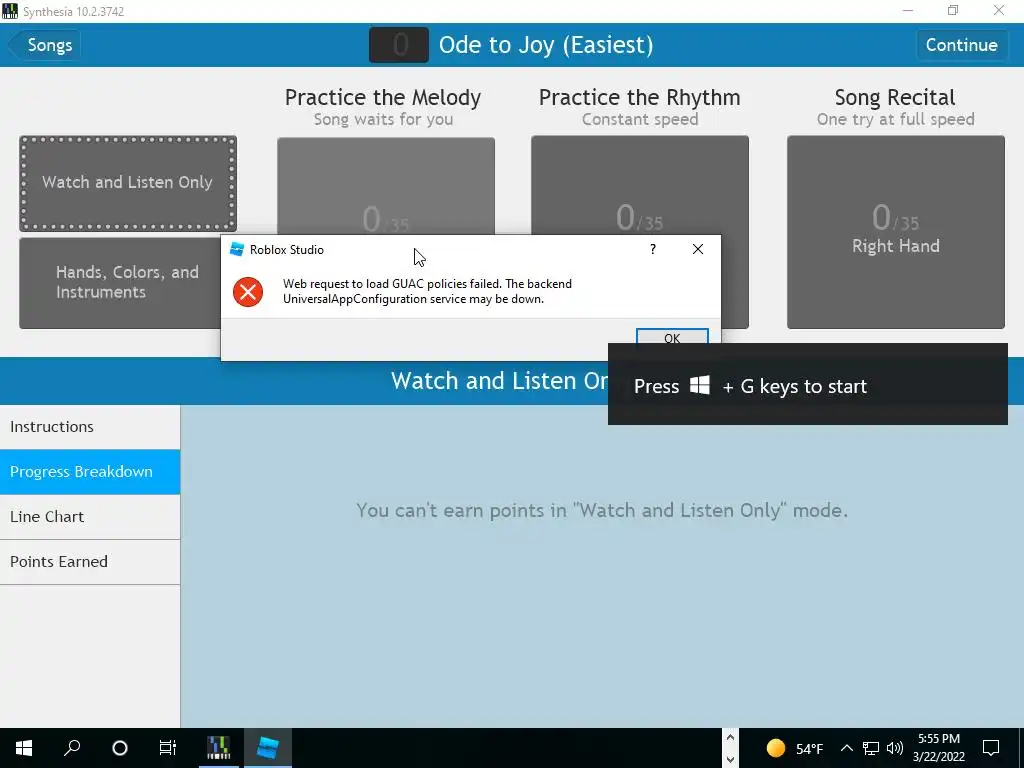This screenshot has width=1024, height=768.
Task: Click the red error icon in dialog
Action: (x=248, y=291)
